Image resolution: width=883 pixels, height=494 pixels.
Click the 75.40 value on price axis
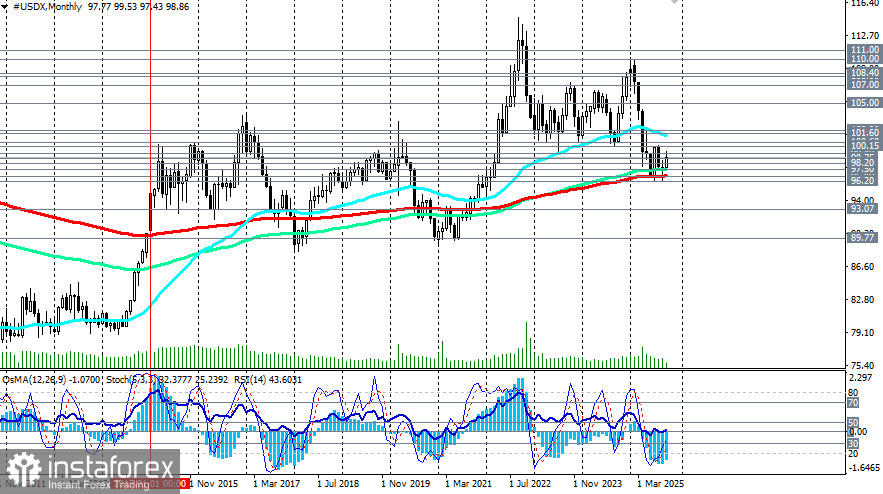863,366
